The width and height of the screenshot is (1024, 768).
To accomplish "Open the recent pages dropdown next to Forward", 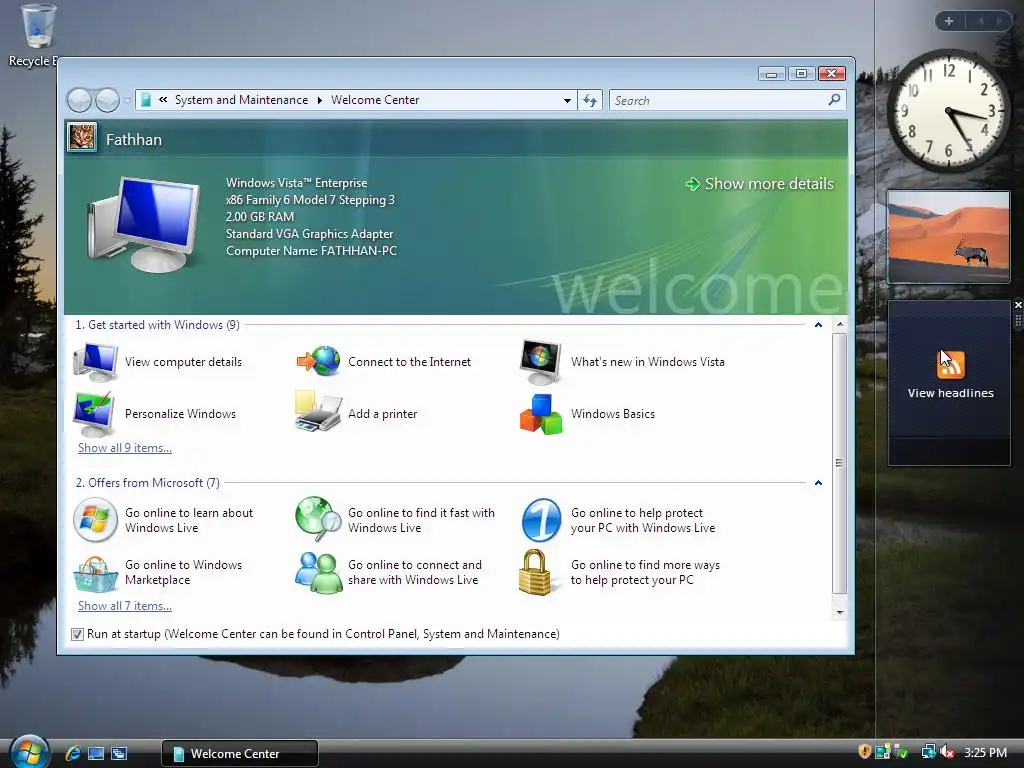I will [x=127, y=101].
